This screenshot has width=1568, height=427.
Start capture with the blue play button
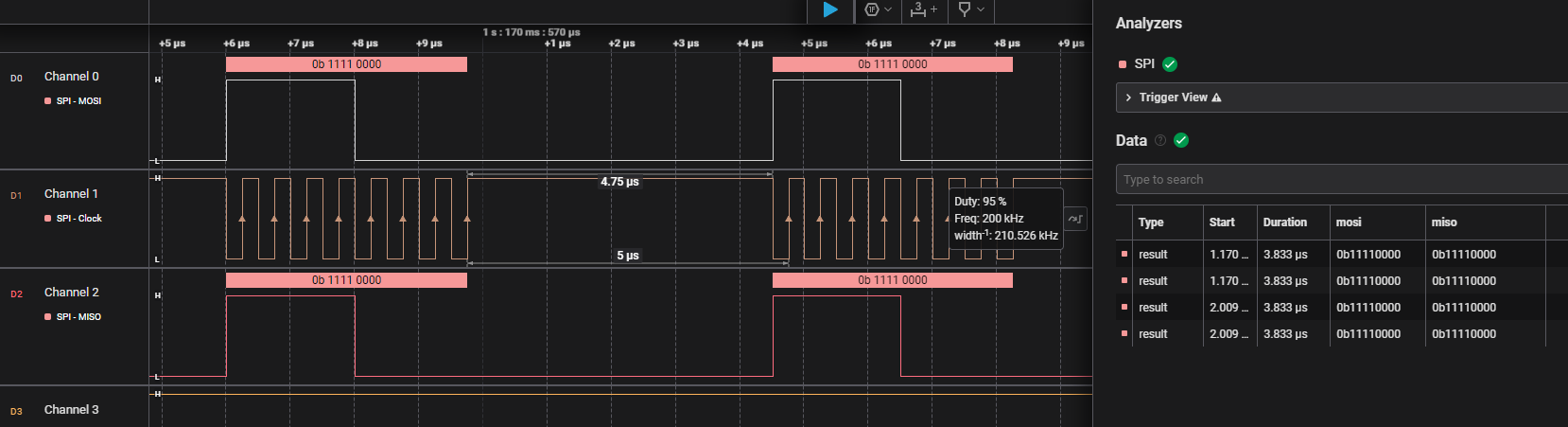pos(829,9)
